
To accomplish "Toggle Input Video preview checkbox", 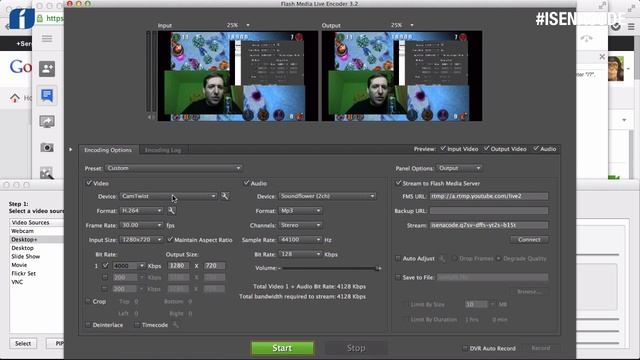I will click(442, 149).
